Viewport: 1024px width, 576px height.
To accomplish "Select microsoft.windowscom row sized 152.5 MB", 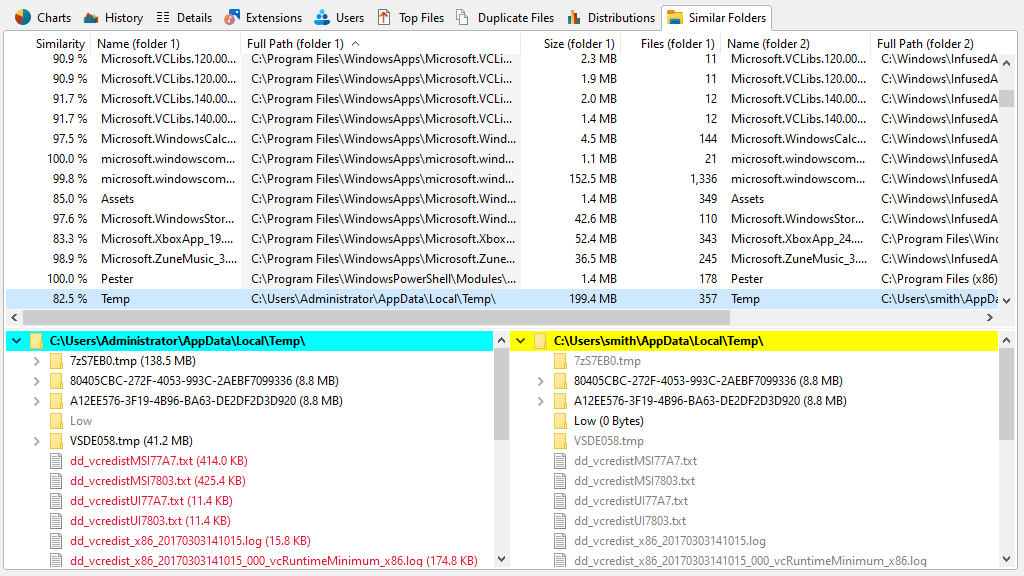I will pyautogui.click(x=502, y=179).
